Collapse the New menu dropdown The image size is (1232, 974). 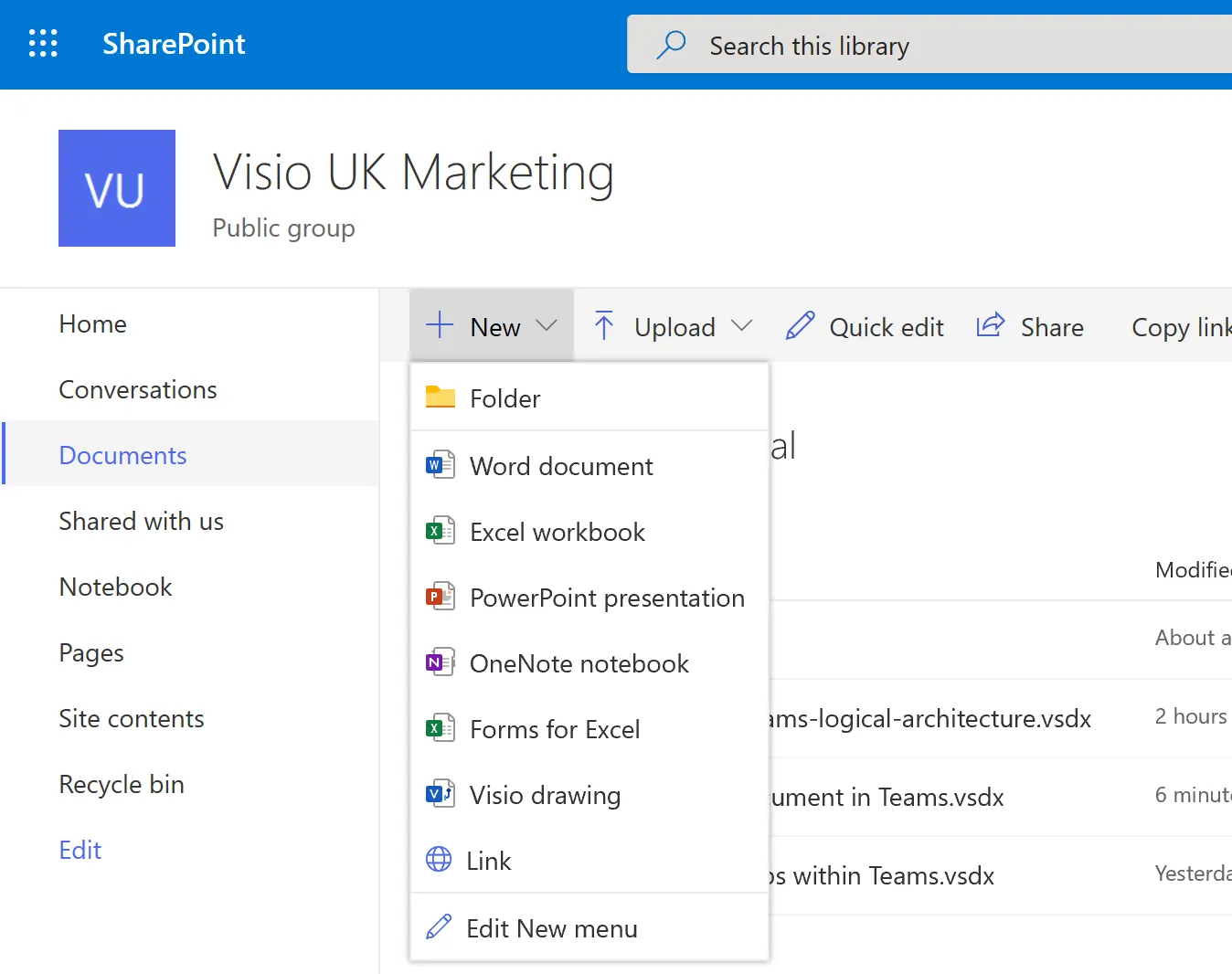tap(492, 326)
